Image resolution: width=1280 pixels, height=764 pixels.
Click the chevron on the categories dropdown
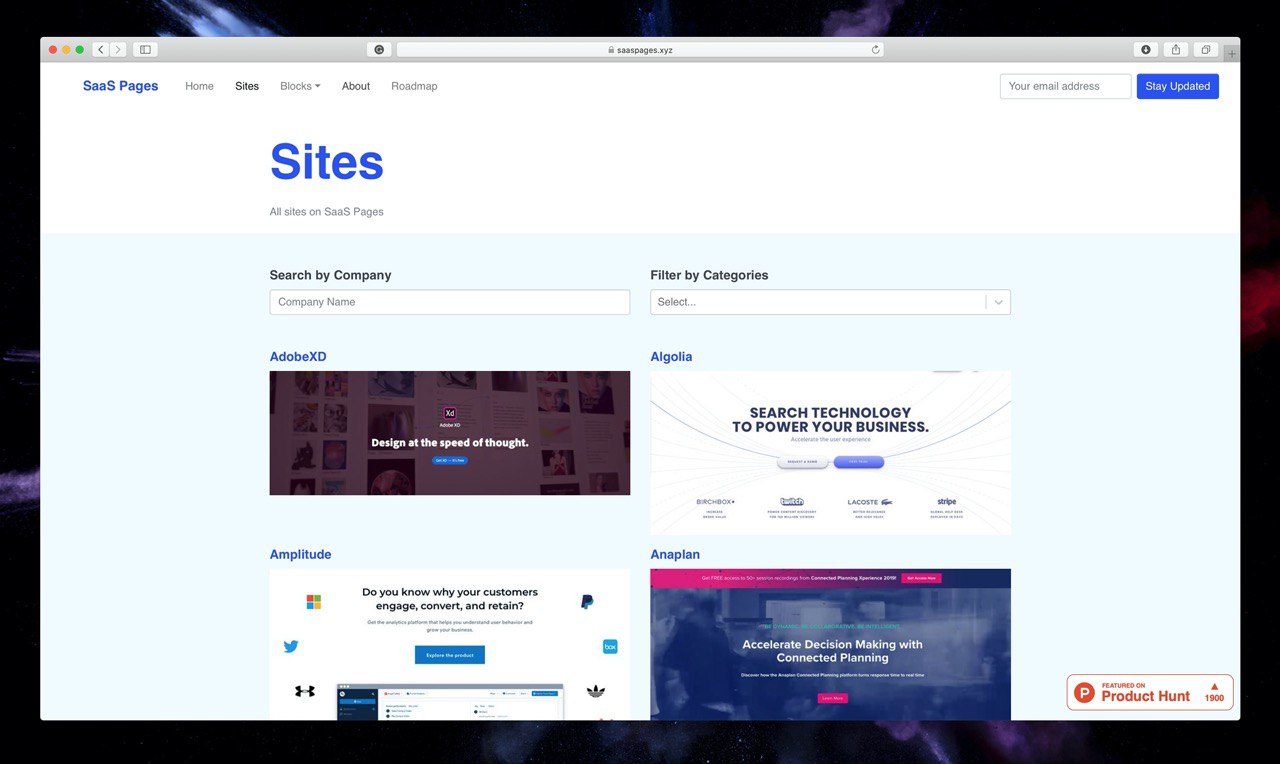(x=998, y=302)
